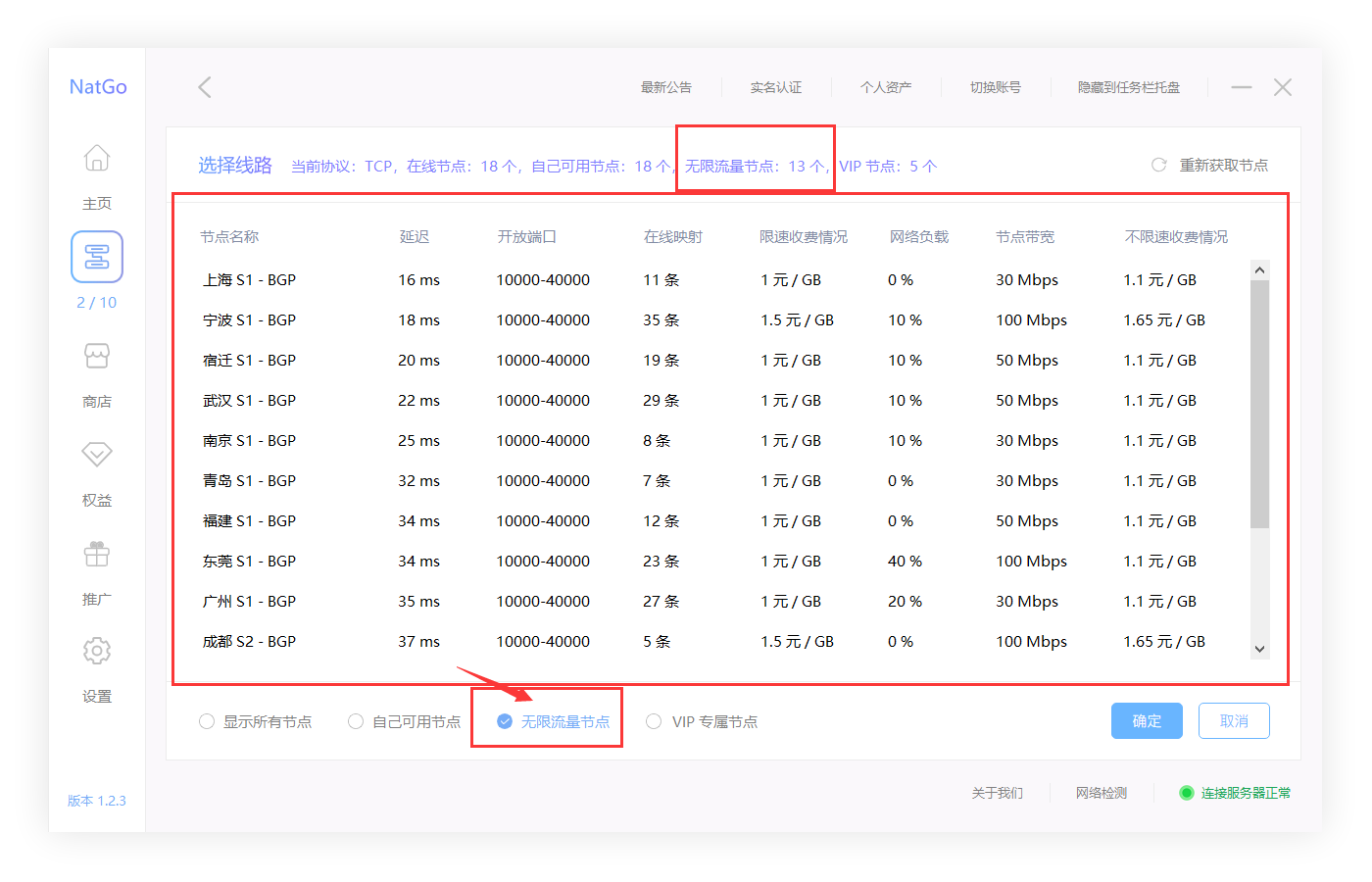Image resolution: width=1372 pixels, height=882 pixels.
Task: Click the 16 ms latency value
Action: [x=418, y=280]
